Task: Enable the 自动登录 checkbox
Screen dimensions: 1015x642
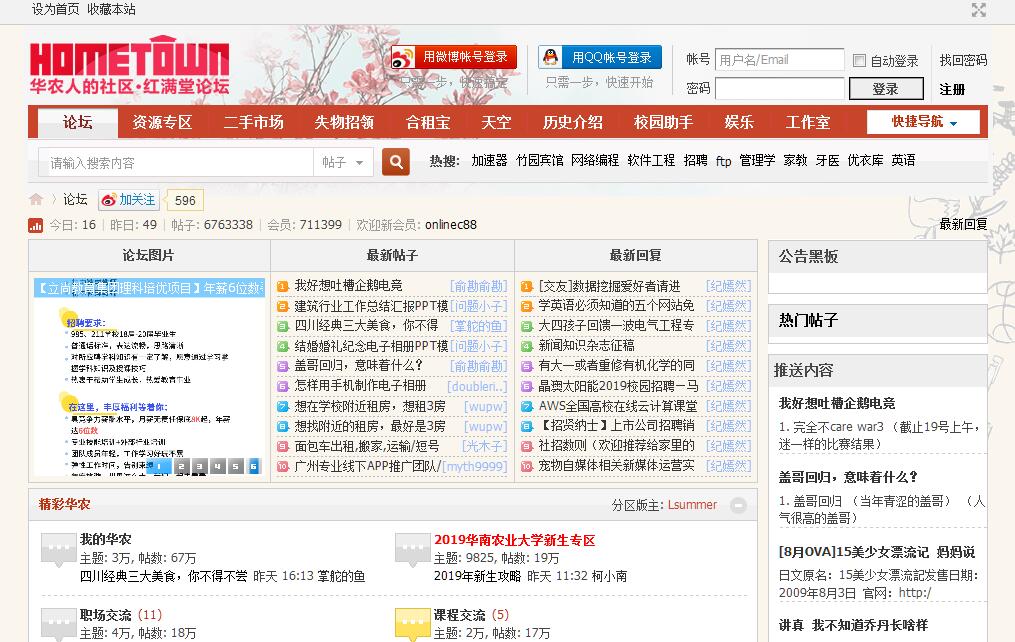Action: [859, 61]
